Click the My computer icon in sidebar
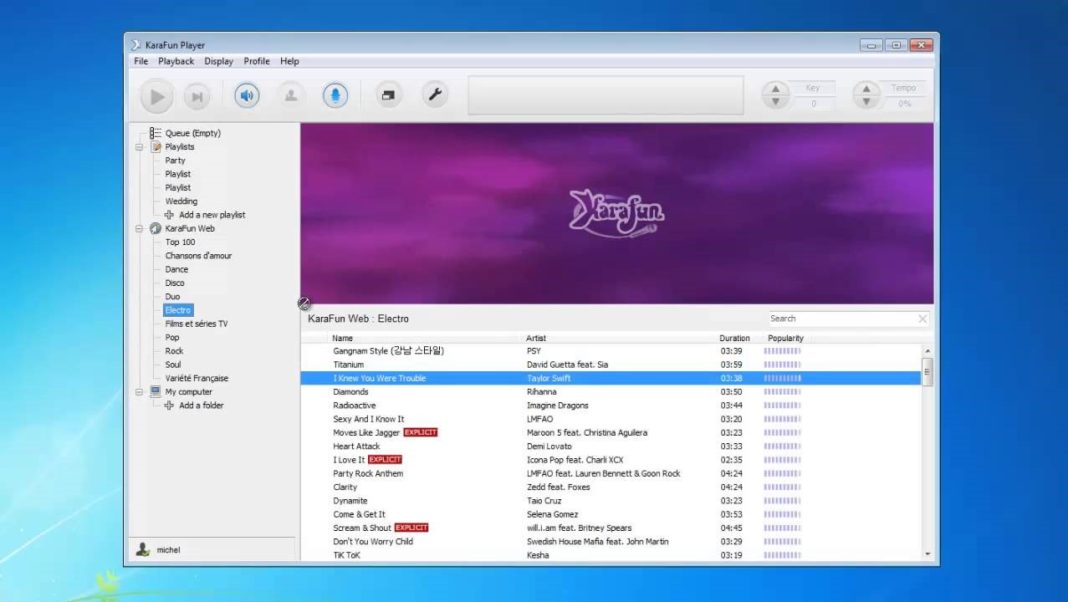The height and width of the screenshot is (602, 1068). 155,391
